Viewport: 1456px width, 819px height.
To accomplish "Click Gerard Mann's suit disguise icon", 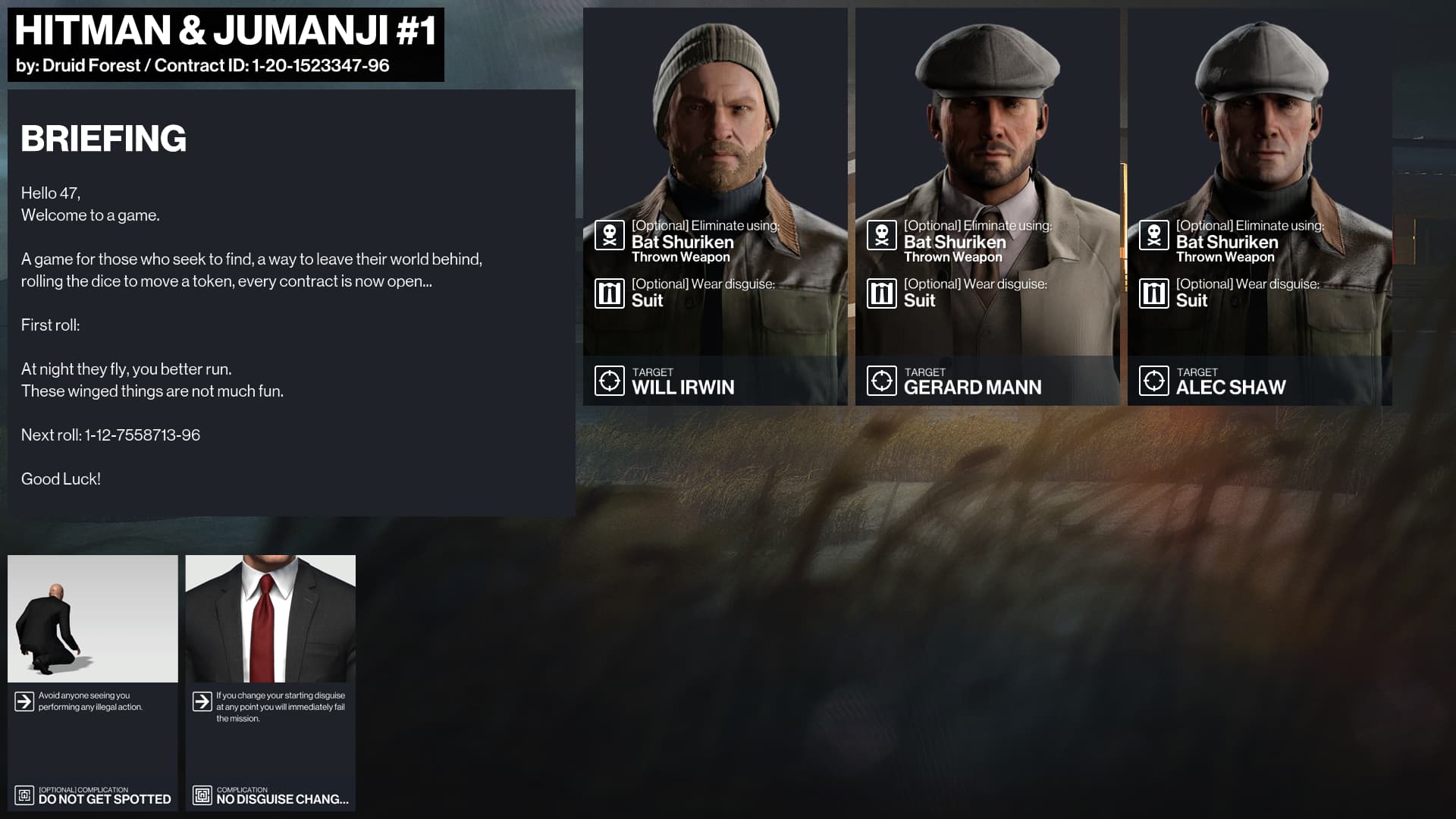I will [x=881, y=293].
